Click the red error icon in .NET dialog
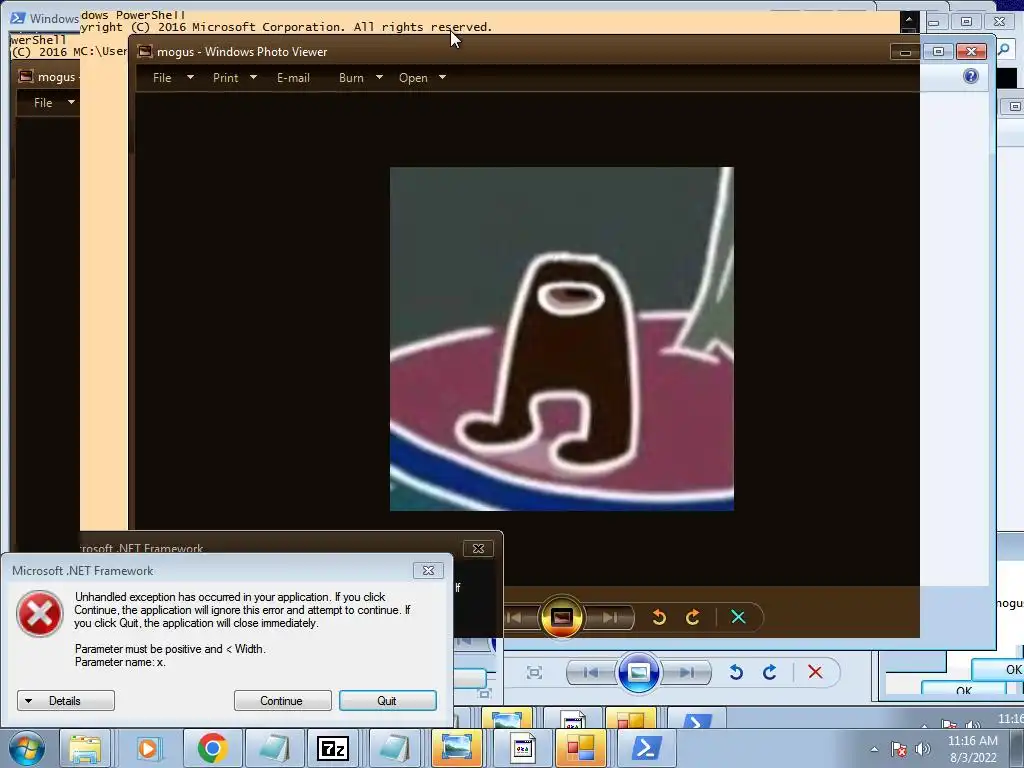Viewport: 1024px width, 768px height. (39, 614)
